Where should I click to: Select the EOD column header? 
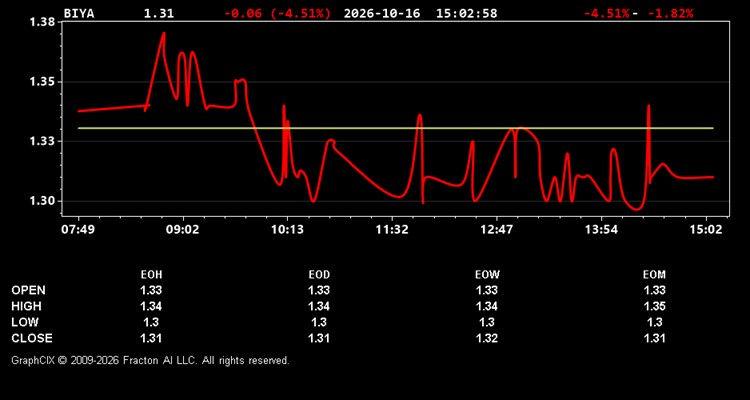pyautogui.click(x=319, y=275)
